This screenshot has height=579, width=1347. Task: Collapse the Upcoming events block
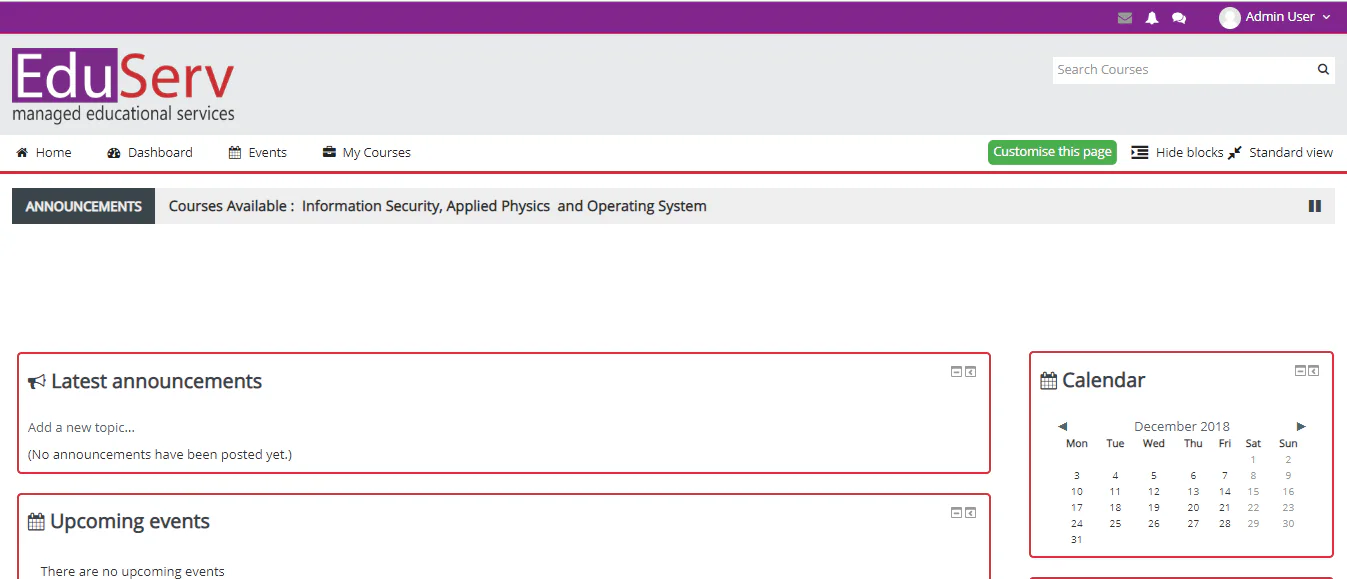click(956, 513)
